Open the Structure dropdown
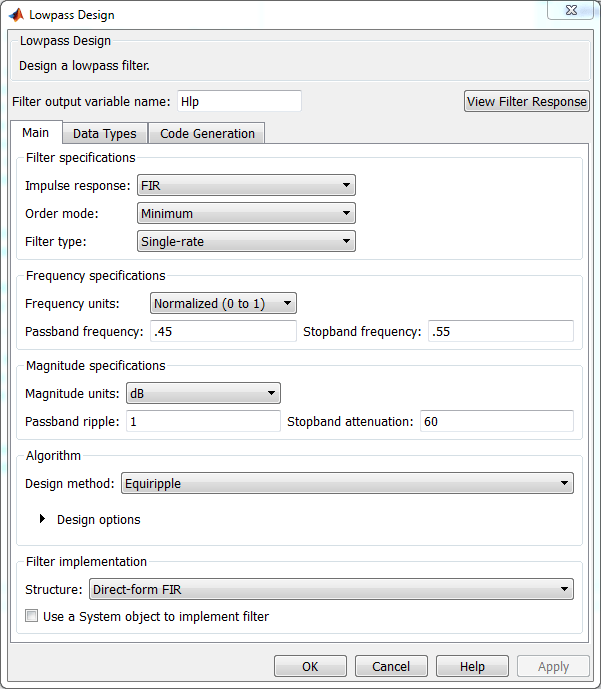The width and height of the screenshot is (601, 689). pos(331,589)
